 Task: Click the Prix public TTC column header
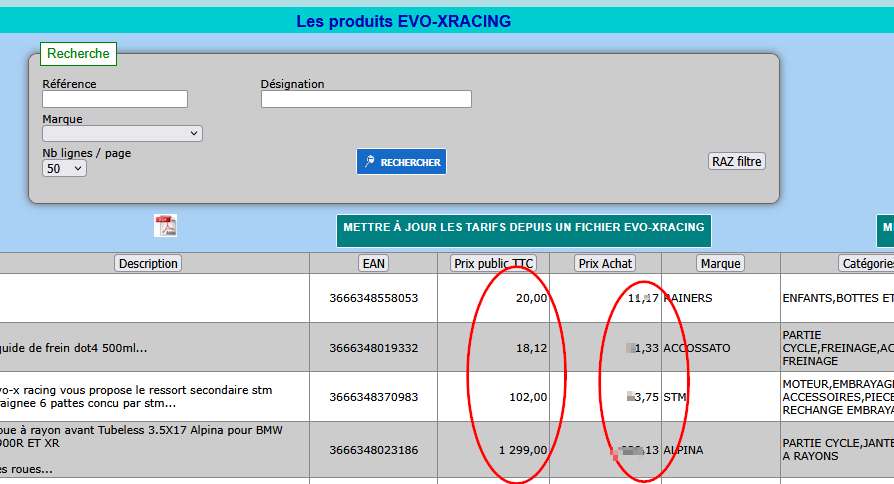click(493, 263)
